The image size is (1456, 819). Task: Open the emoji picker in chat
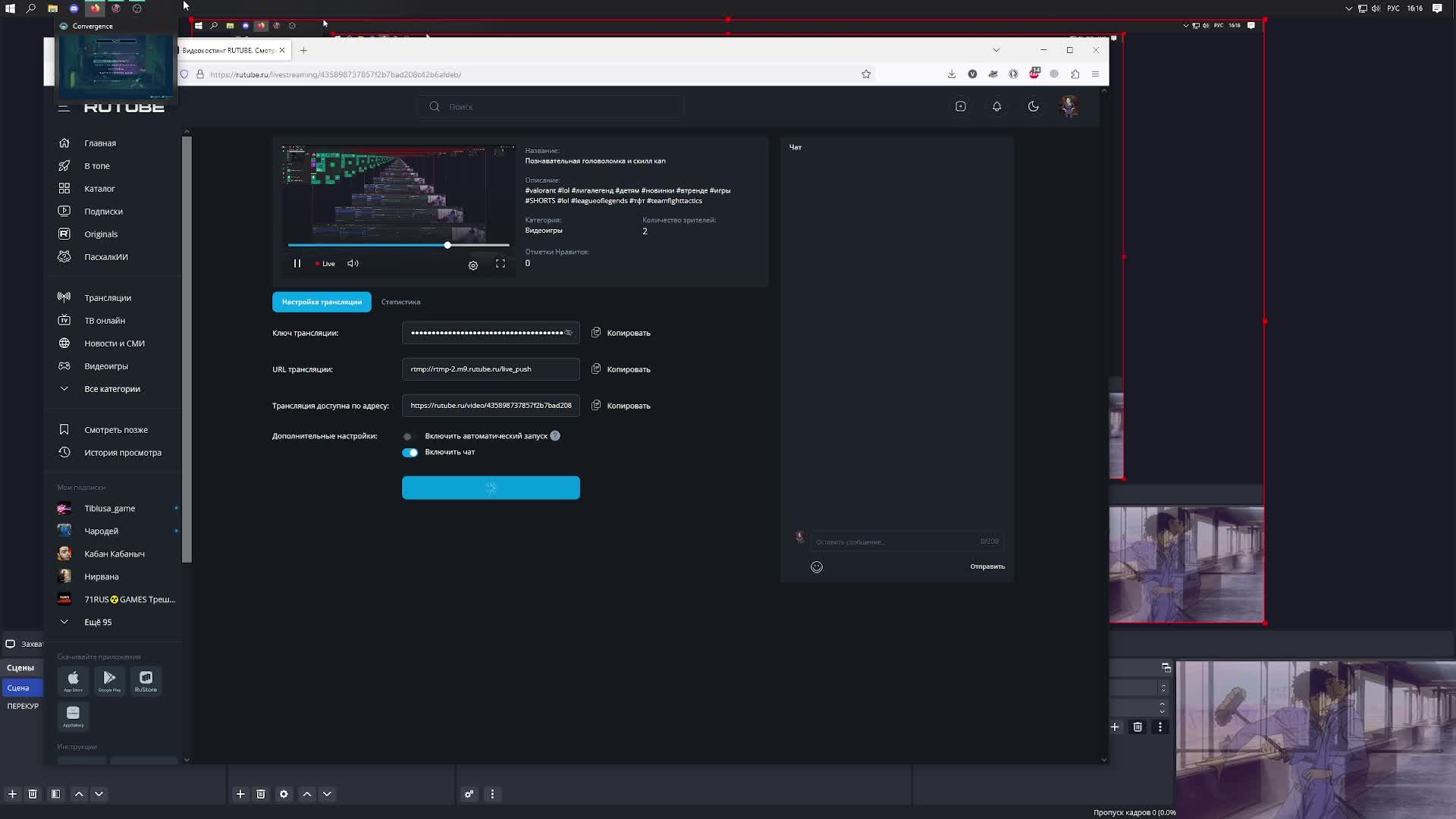[817, 567]
